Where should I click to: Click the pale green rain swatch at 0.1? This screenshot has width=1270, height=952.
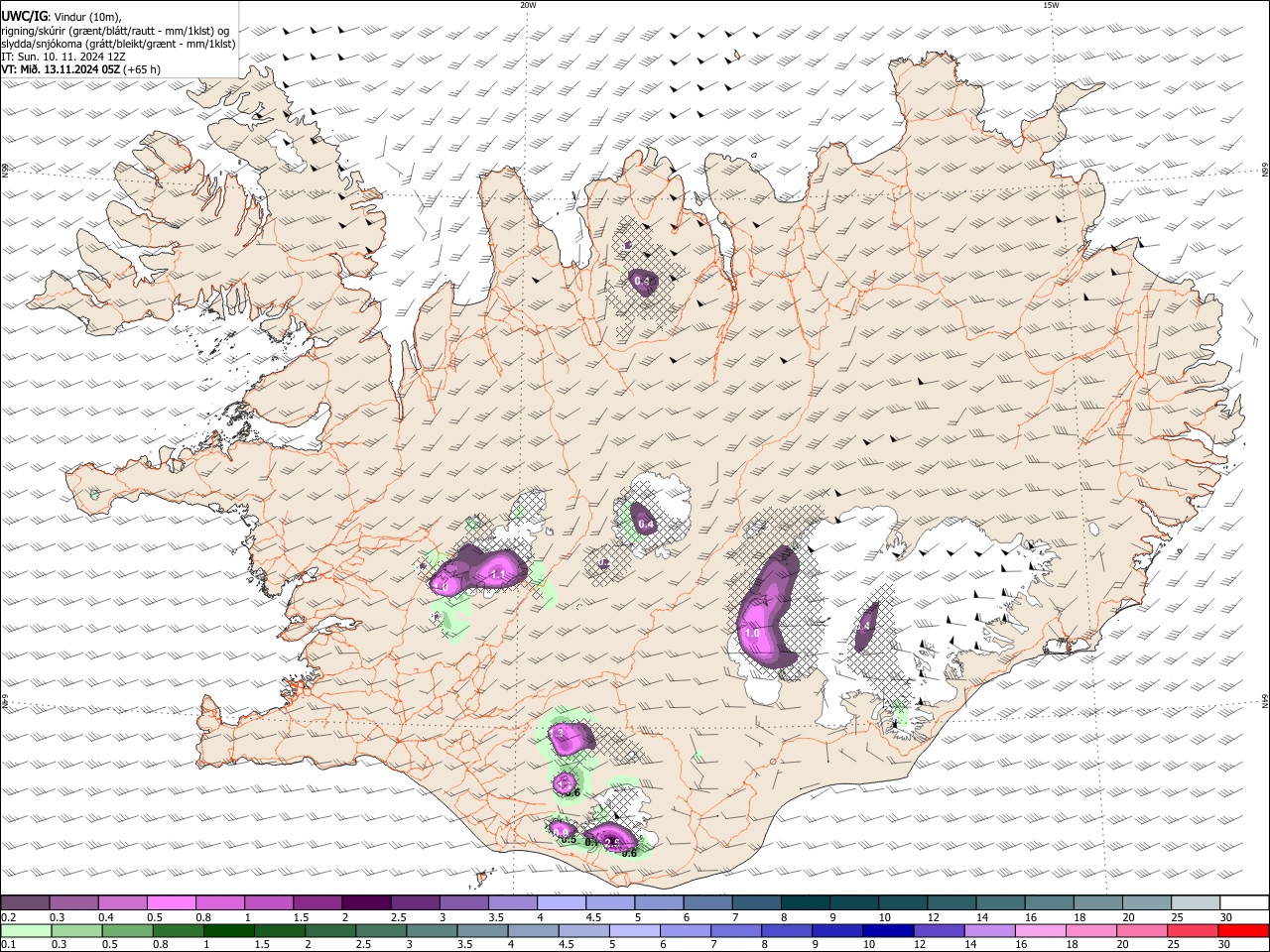(25, 931)
